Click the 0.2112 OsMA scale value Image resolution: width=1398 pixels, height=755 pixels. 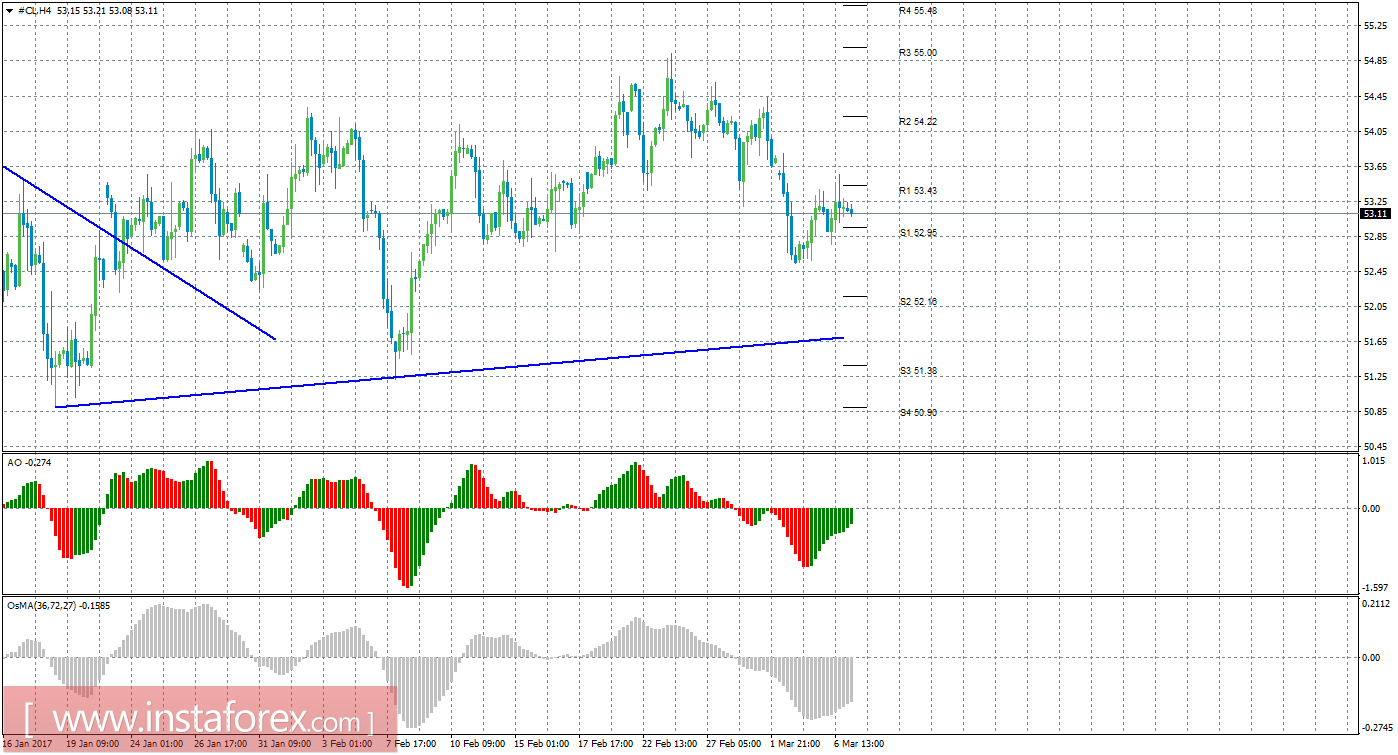[1376, 604]
